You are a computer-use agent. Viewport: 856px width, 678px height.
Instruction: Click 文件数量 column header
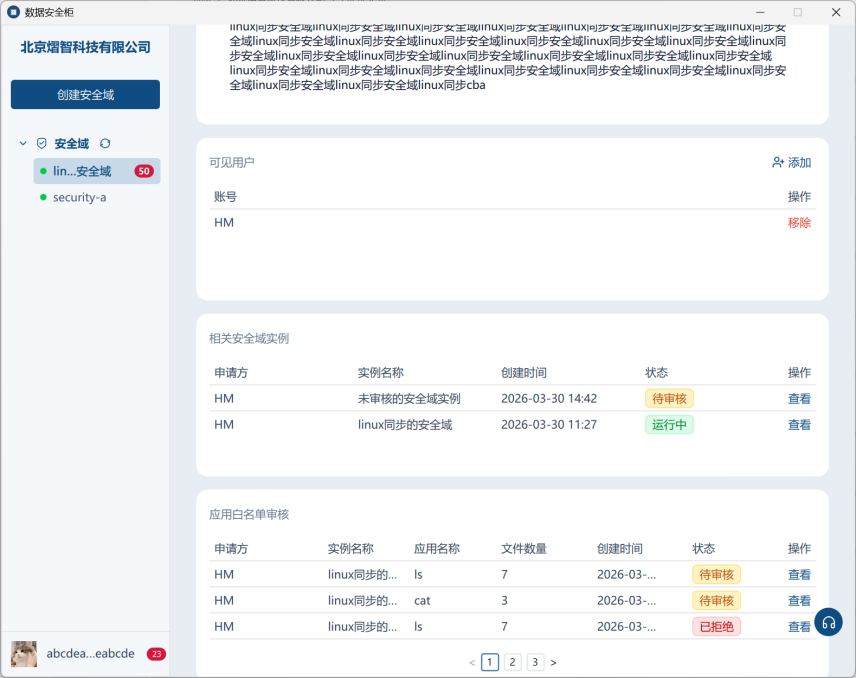point(524,549)
